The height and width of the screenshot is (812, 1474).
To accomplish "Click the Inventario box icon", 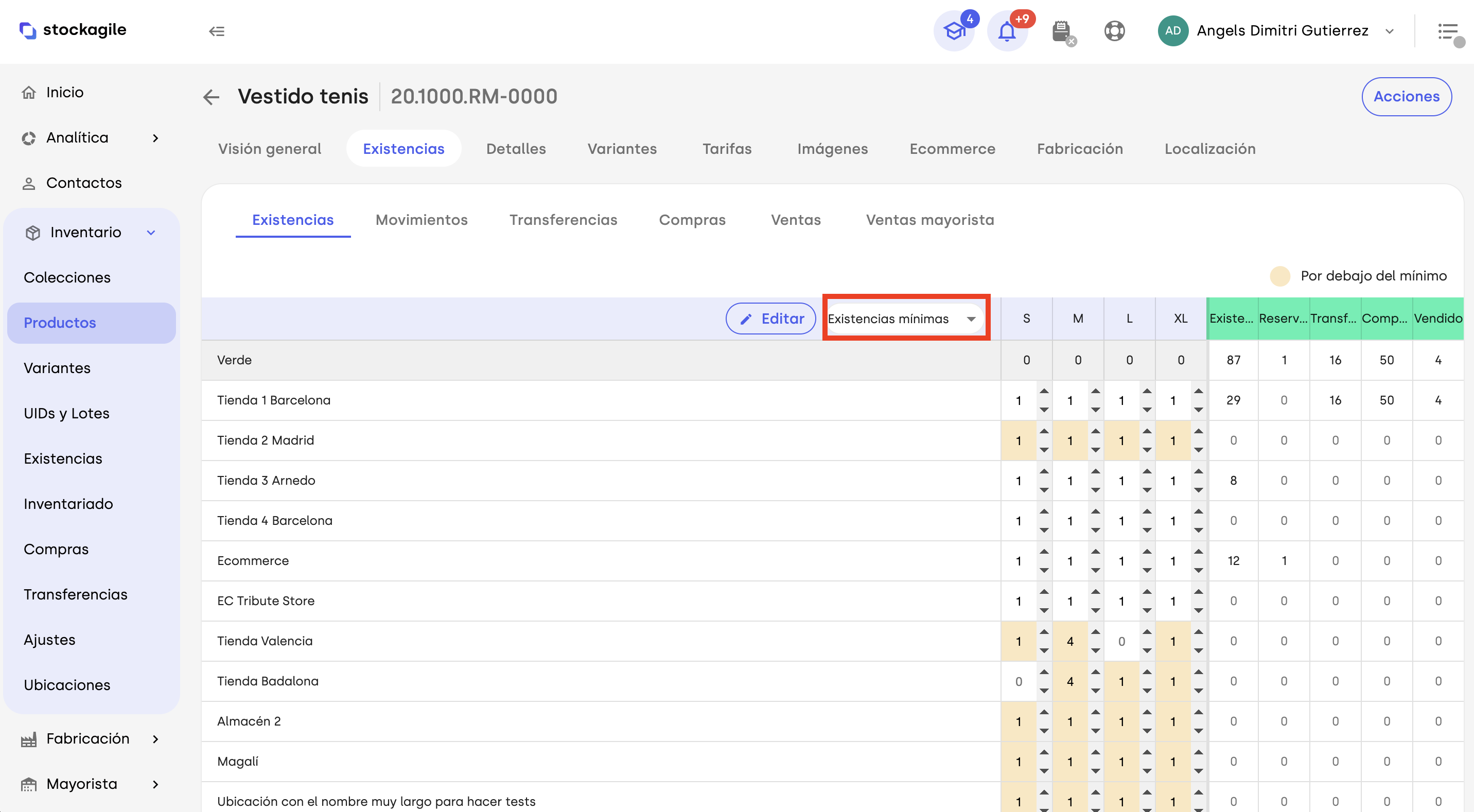I will click(32, 232).
